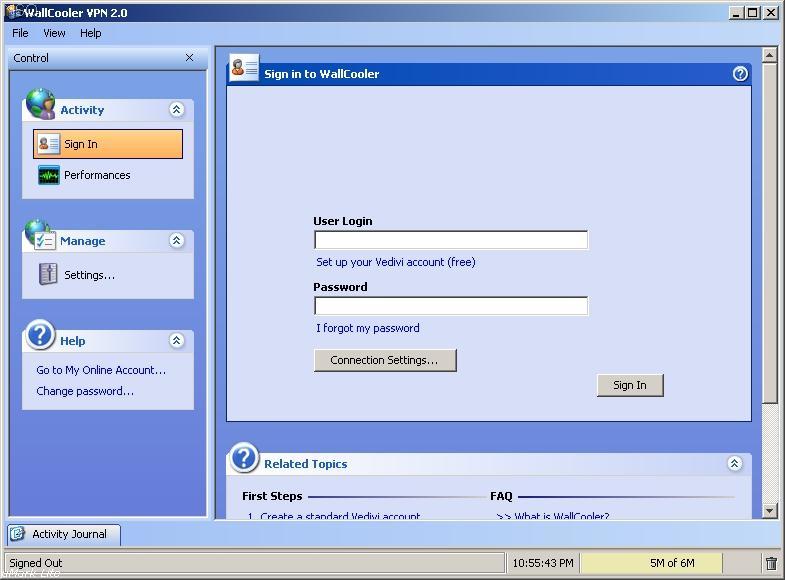Image resolution: width=785 pixels, height=580 pixels.
Task: Click the Signed Out status text
Action: 36,563
